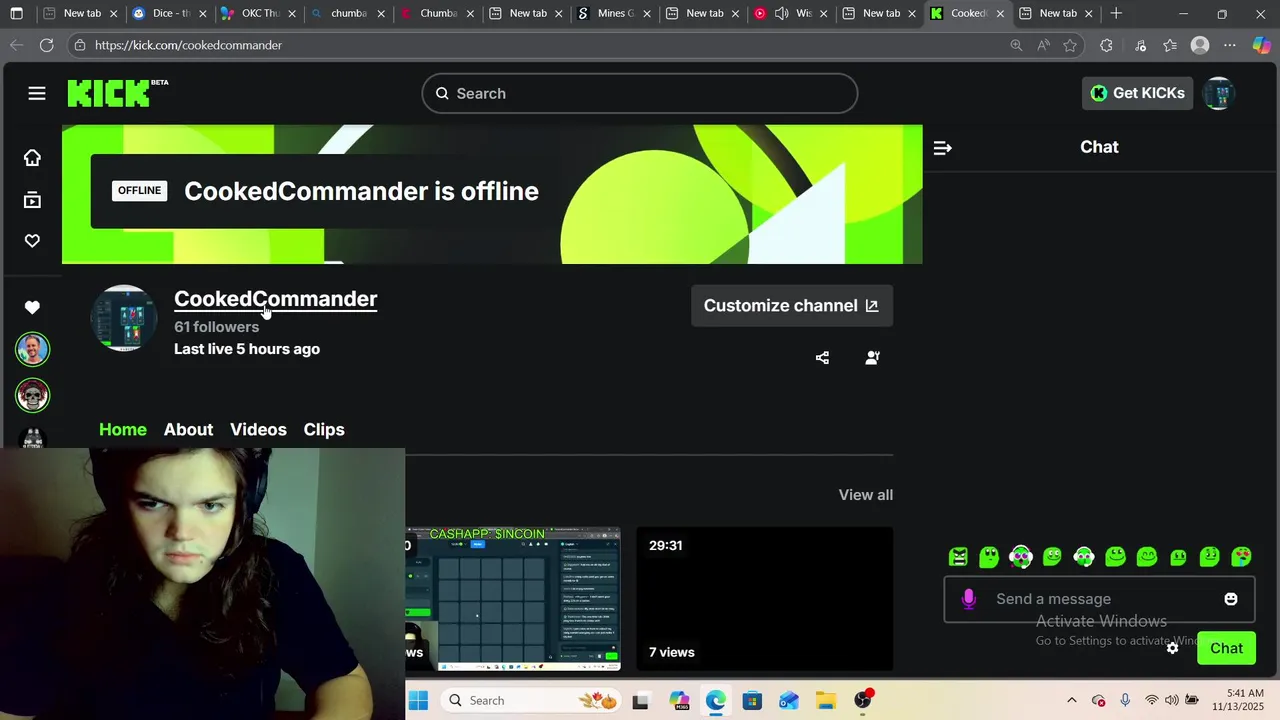Click the Last live 5 hours ago text

tap(247, 349)
